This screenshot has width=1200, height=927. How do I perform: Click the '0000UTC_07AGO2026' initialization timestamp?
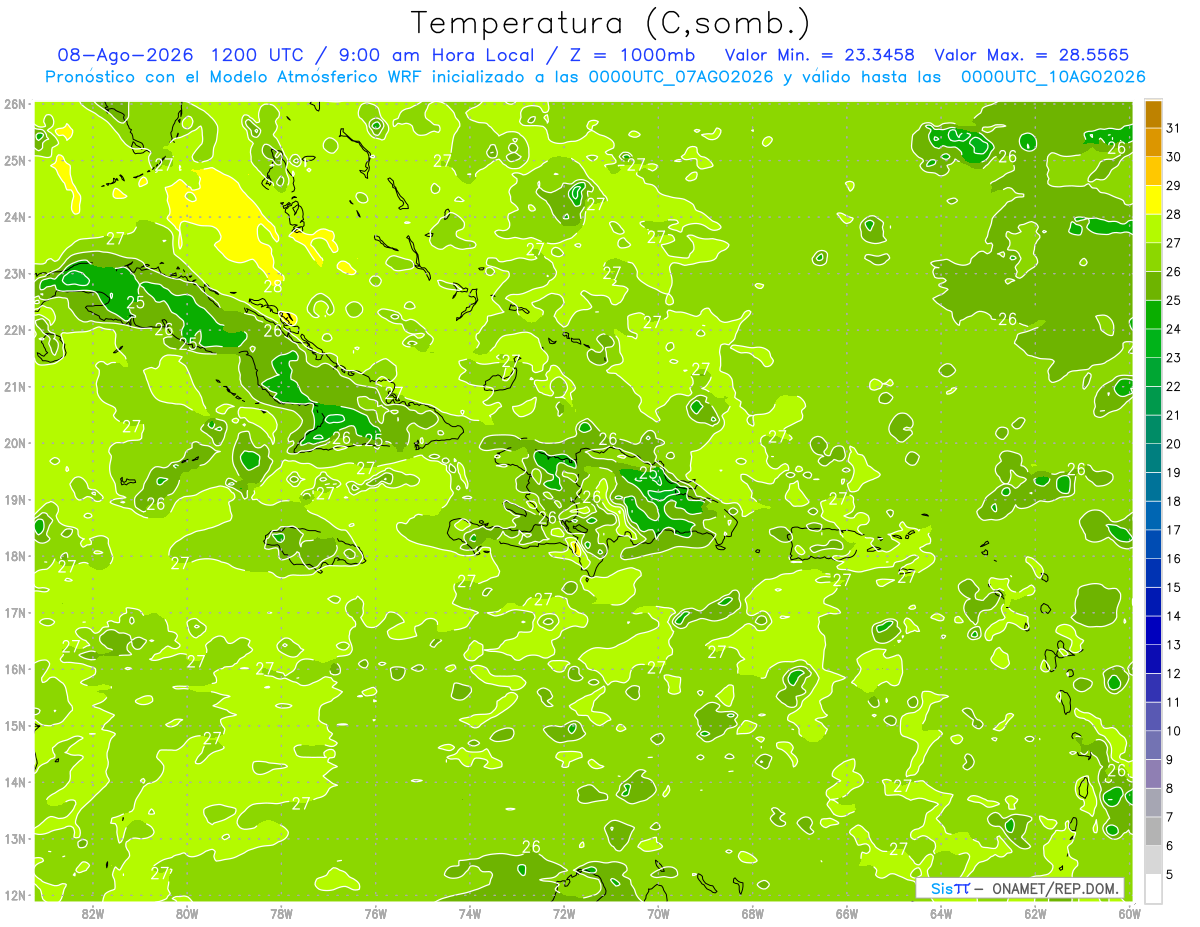coord(681,77)
